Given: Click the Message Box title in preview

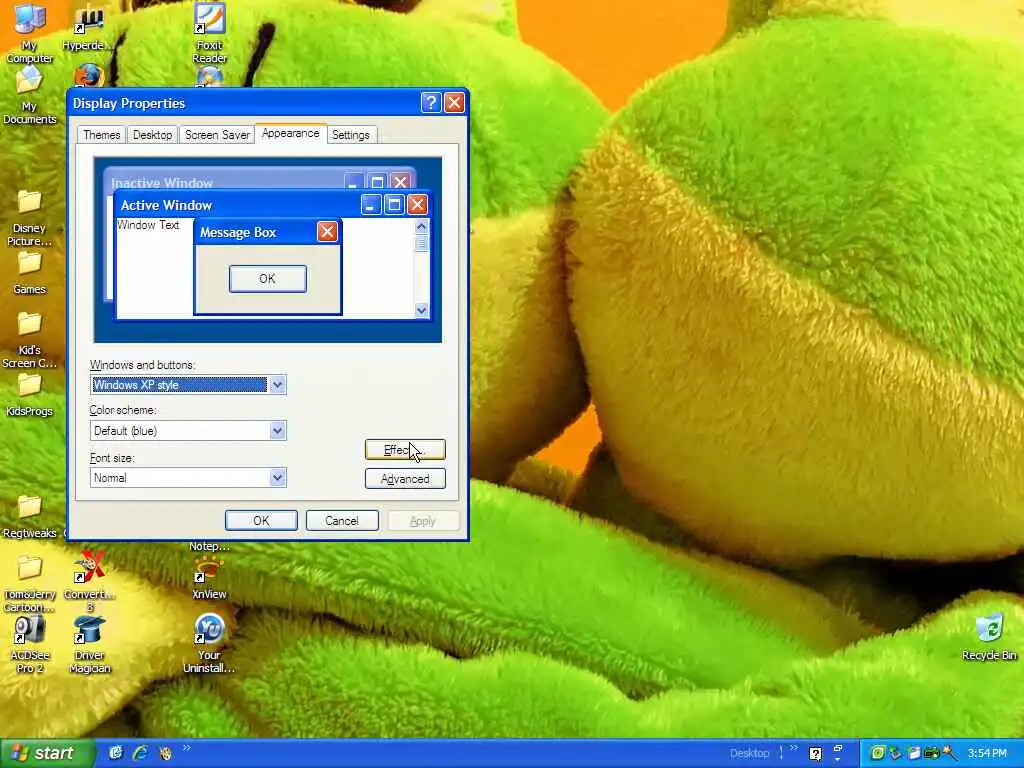Looking at the screenshot, I should (x=238, y=232).
